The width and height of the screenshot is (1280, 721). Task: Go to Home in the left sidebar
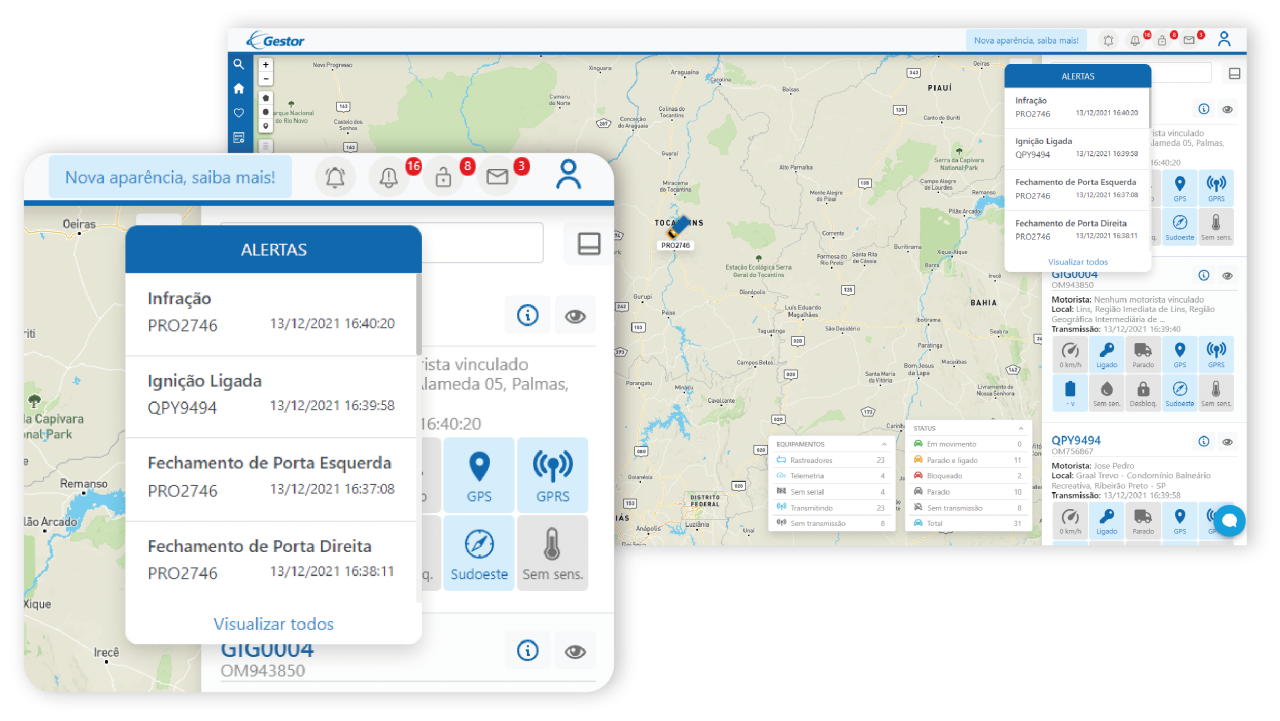coord(238,88)
